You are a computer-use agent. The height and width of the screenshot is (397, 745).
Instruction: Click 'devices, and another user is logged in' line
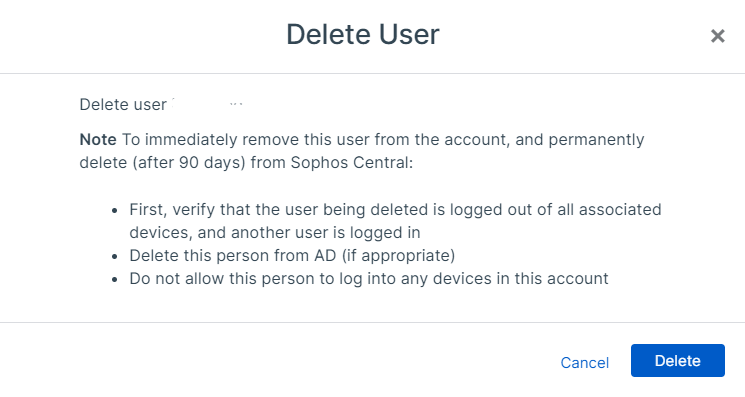(275, 232)
